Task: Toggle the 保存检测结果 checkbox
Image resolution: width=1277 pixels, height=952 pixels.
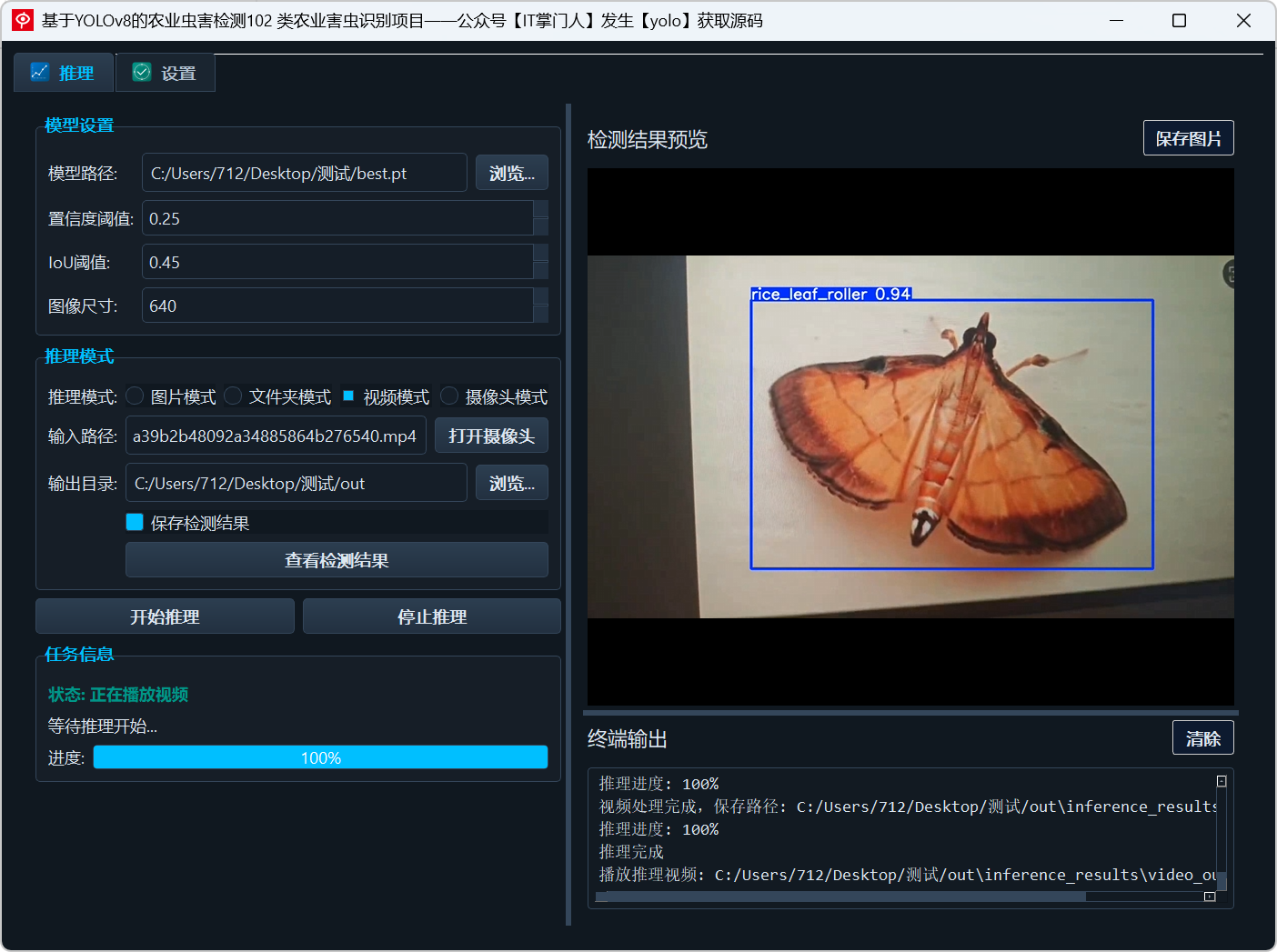Action: tap(135, 522)
